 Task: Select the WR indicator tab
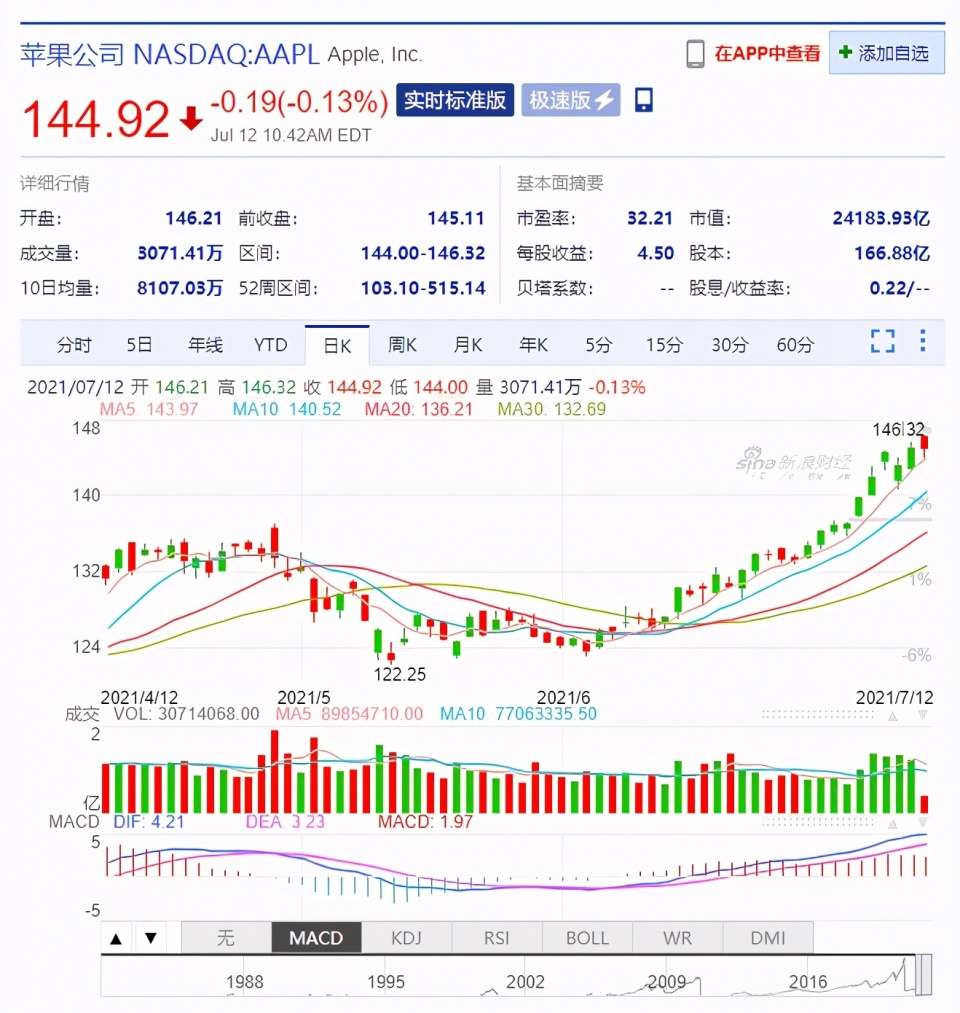[677, 937]
